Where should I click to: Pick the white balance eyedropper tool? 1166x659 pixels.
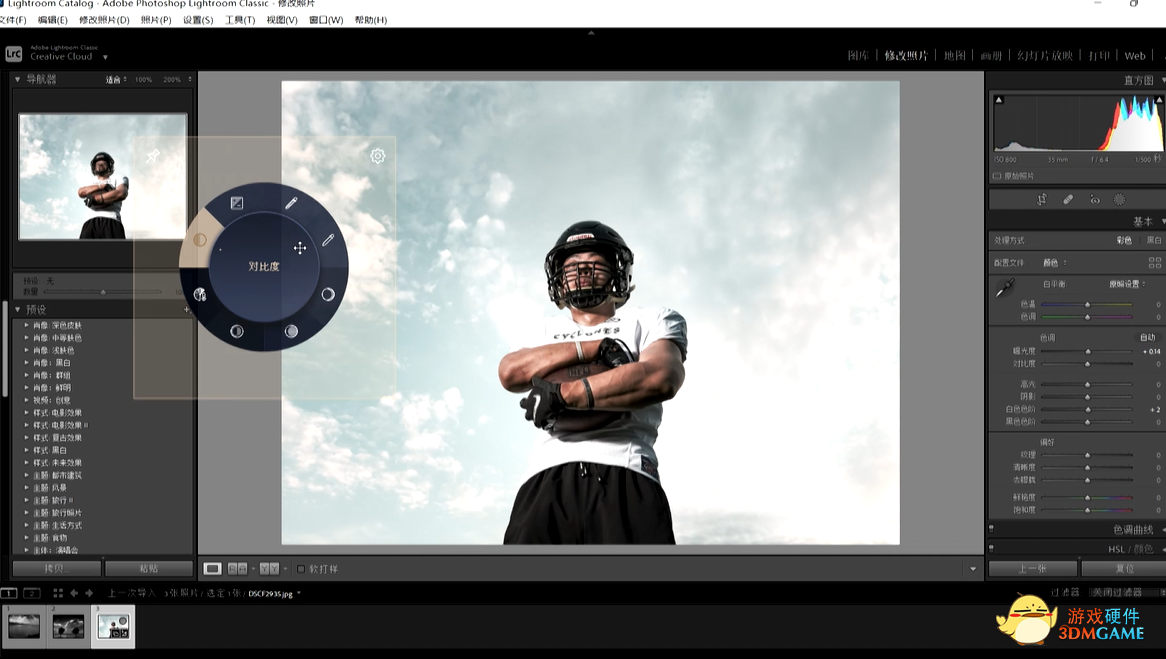(1004, 289)
